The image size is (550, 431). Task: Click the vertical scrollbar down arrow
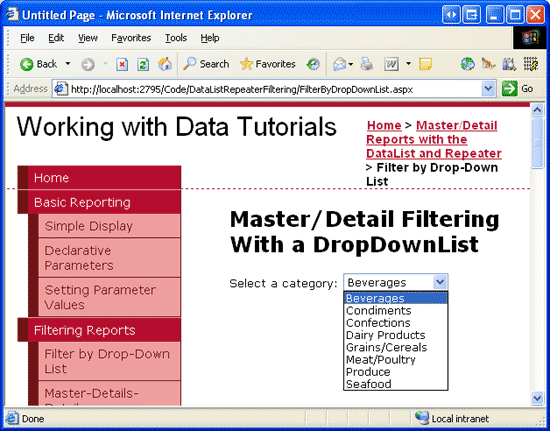click(x=537, y=398)
